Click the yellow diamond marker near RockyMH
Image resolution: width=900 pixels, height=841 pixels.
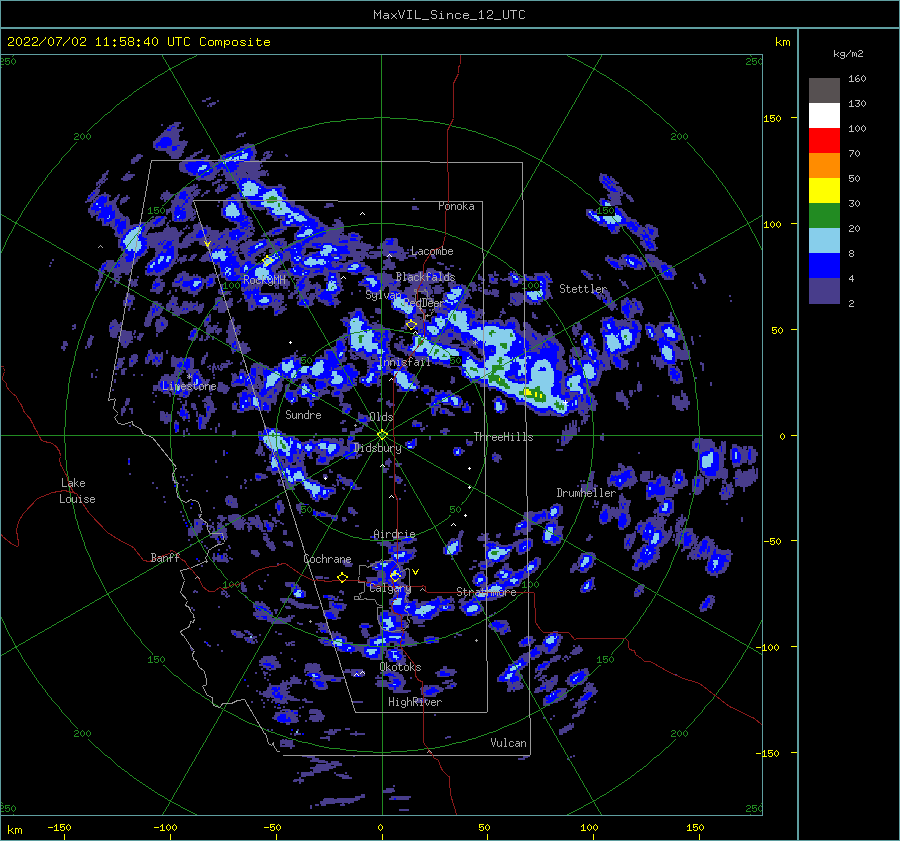267,261
